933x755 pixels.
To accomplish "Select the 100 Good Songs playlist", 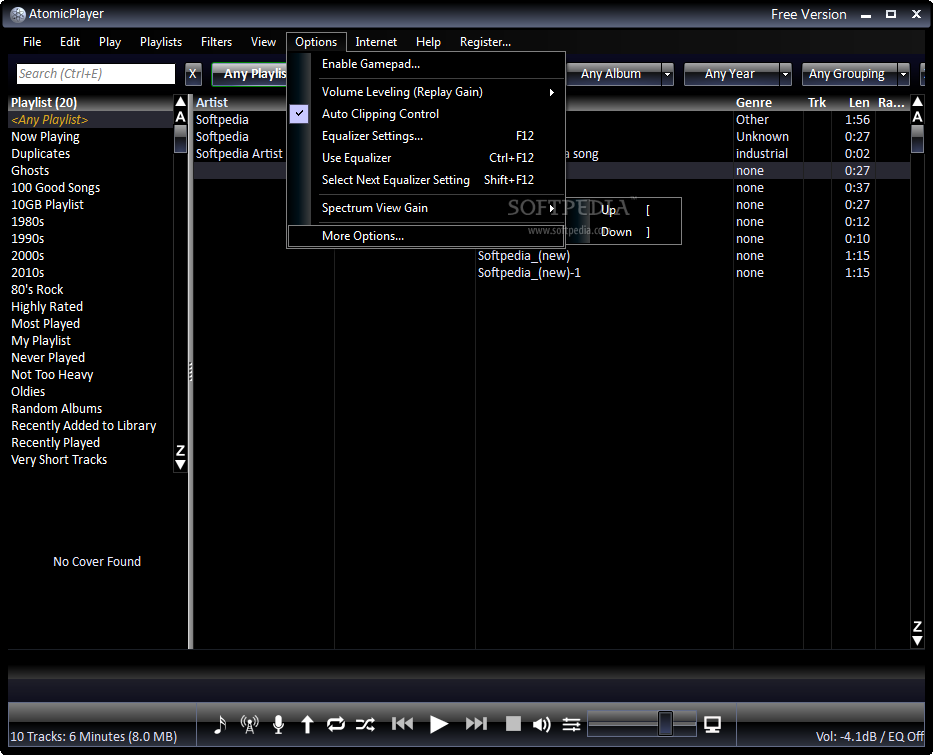I will (x=90, y=187).
